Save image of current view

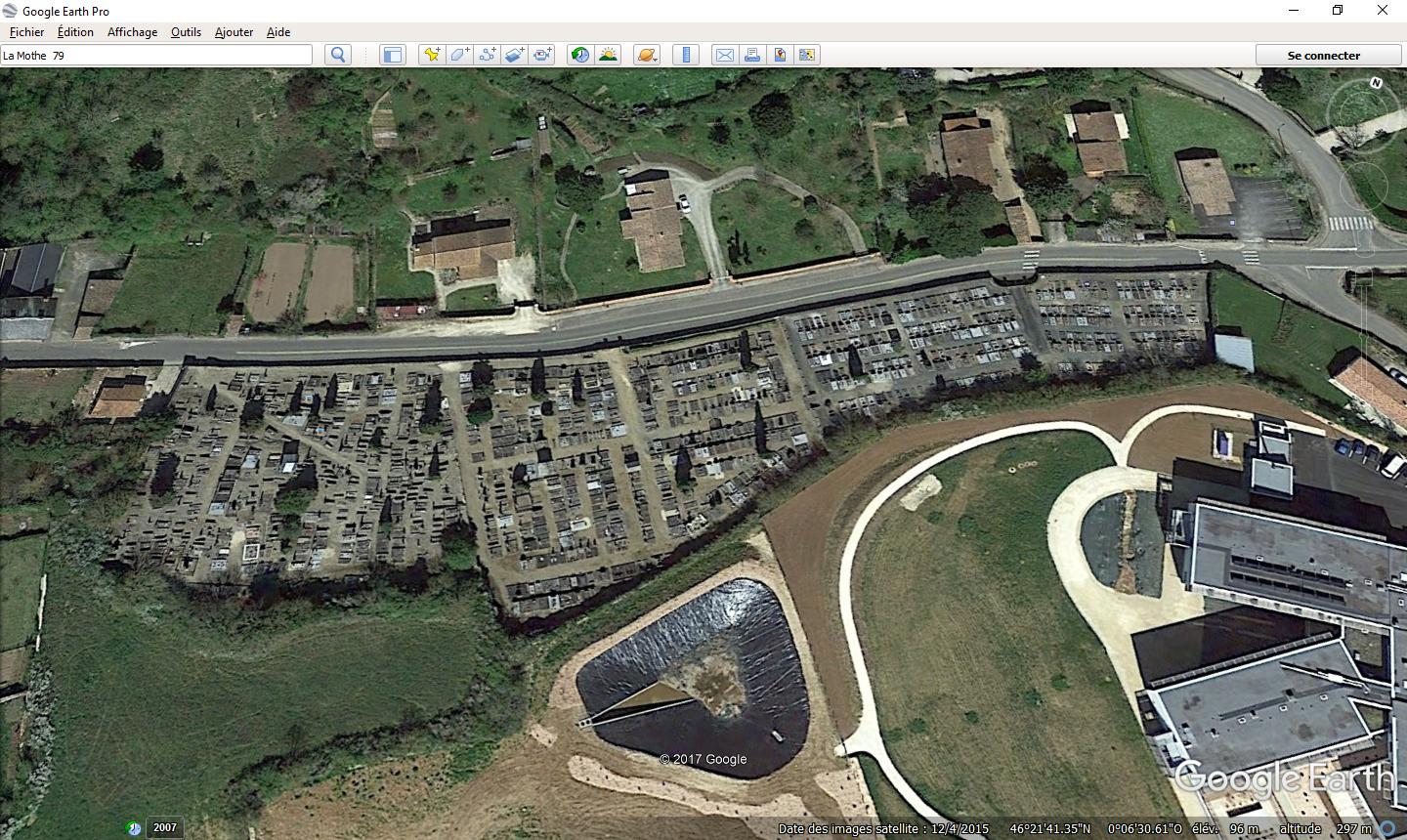780,55
